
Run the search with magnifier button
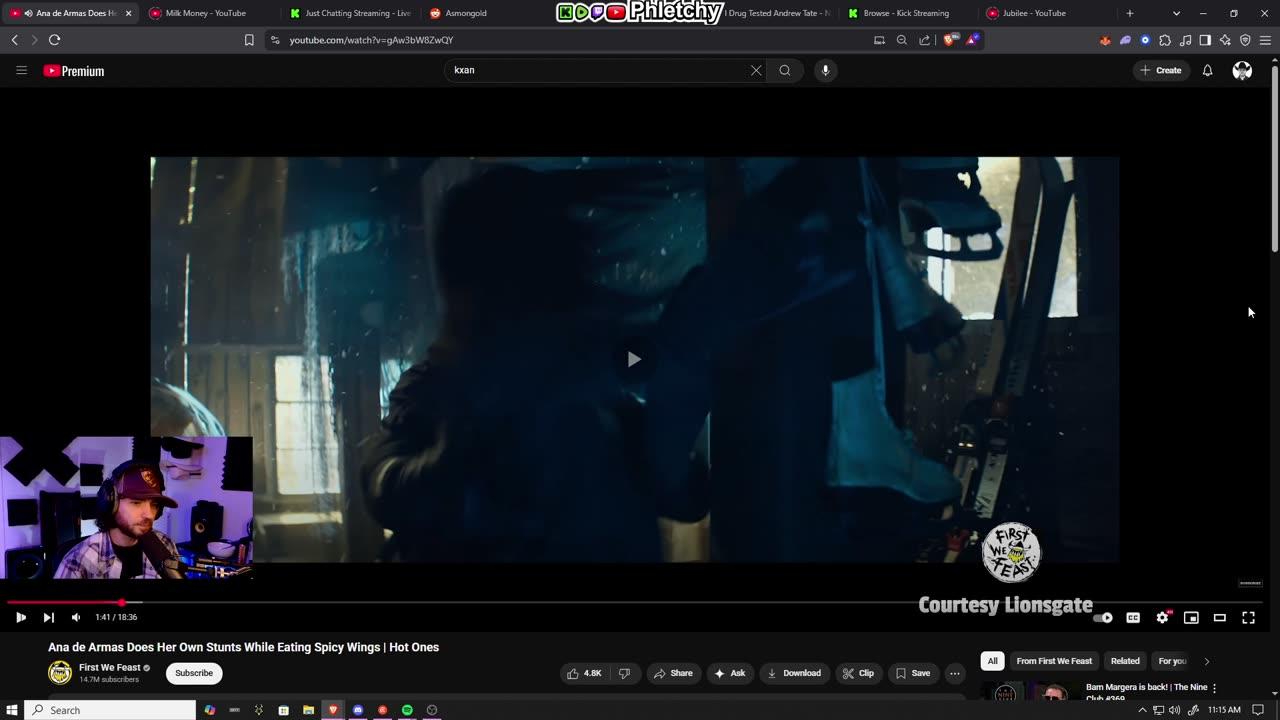tap(785, 70)
